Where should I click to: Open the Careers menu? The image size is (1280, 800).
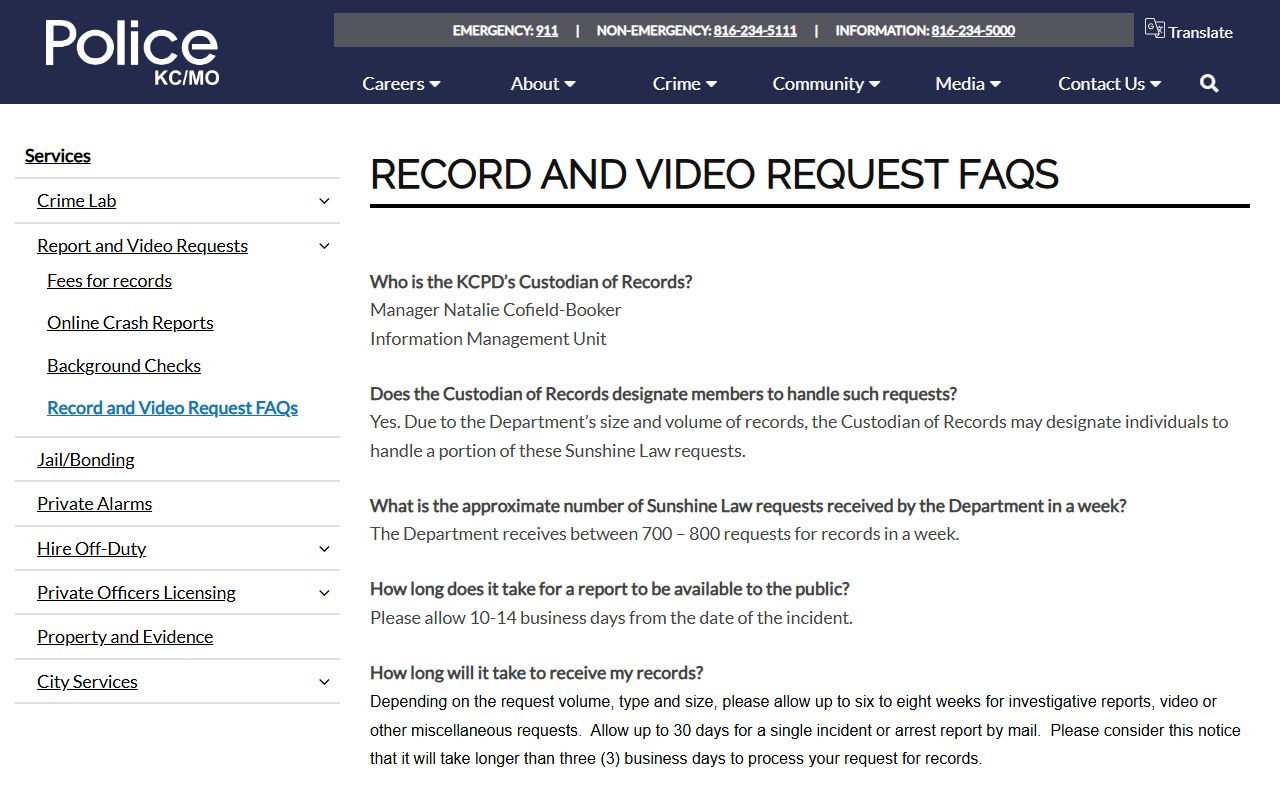pyautogui.click(x=401, y=84)
